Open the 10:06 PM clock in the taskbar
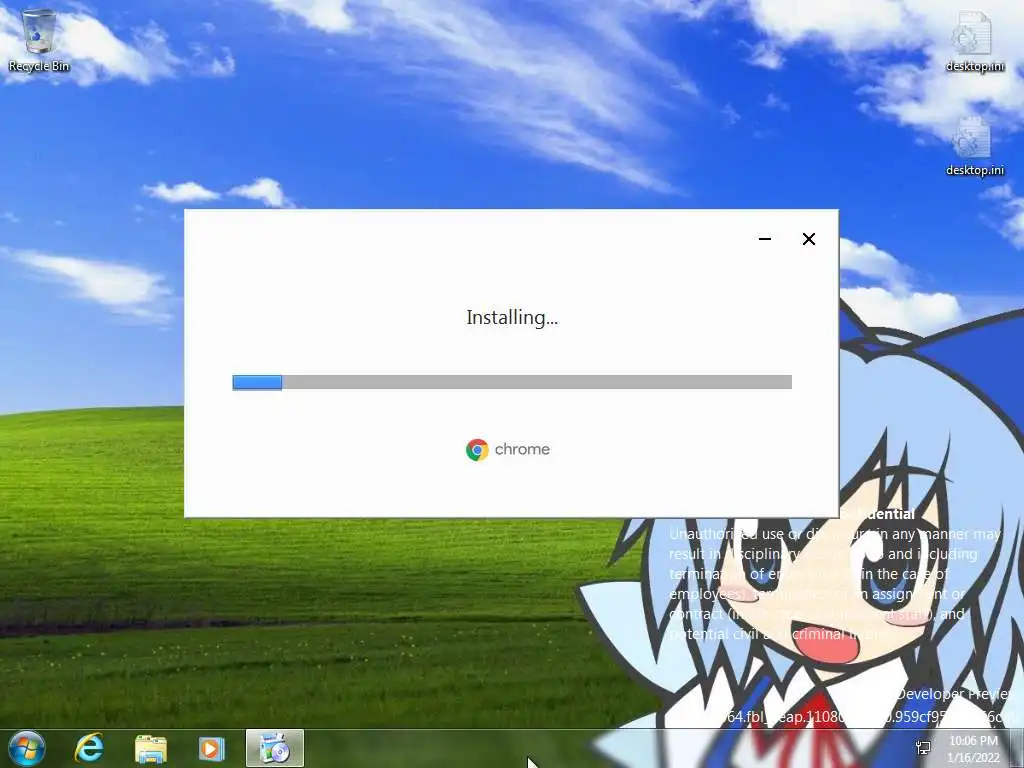The image size is (1024, 768). [974, 749]
